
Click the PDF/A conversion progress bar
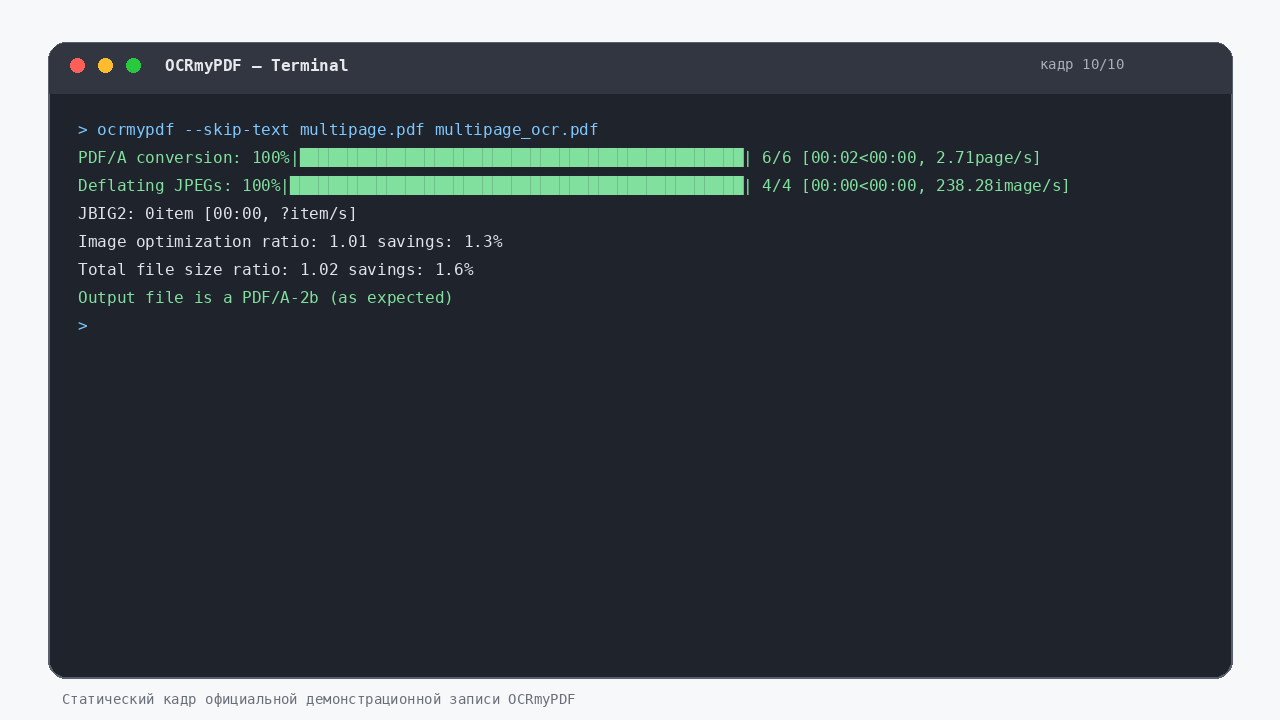click(522, 158)
